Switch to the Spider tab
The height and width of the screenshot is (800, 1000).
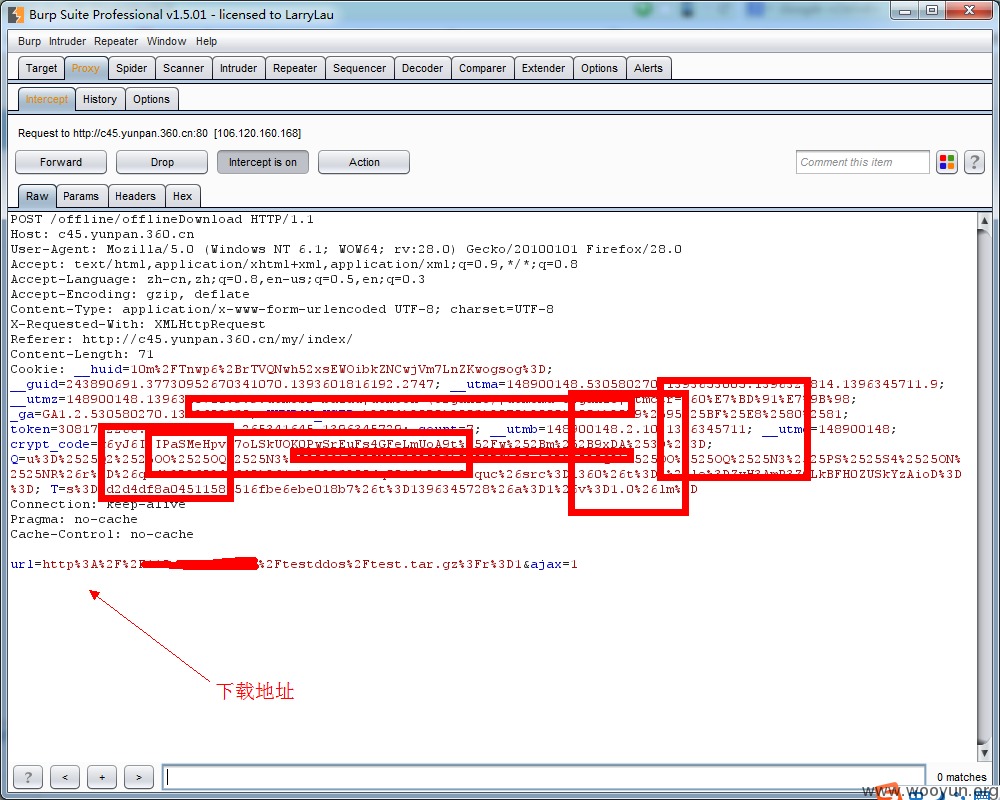pyautogui.click(x=131, y=68)
